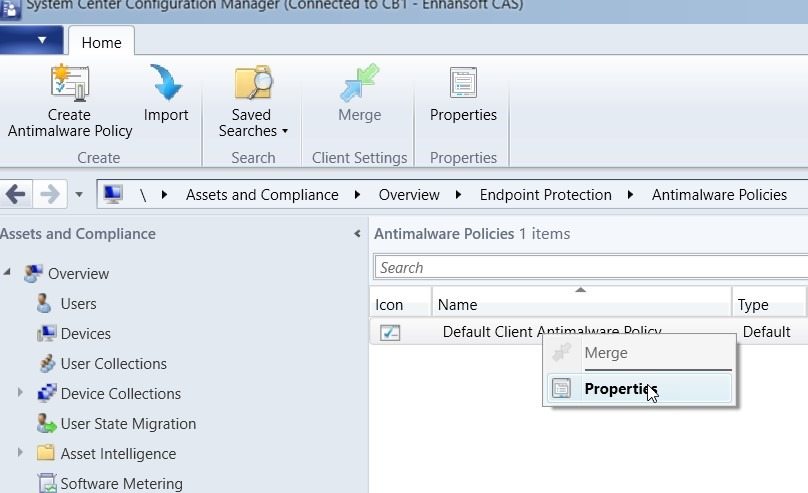This screenshot has height=493, width=808.
Task: Click the Merge icon in the ribbon
Action: (x=360, y=82)
